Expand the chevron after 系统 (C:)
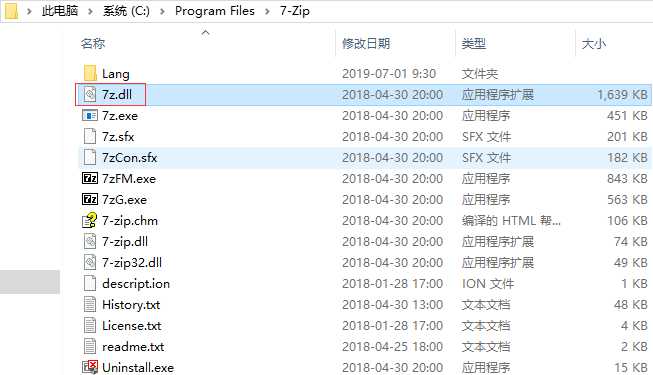This screenshot has height=375, width=653. click(162, 11)
